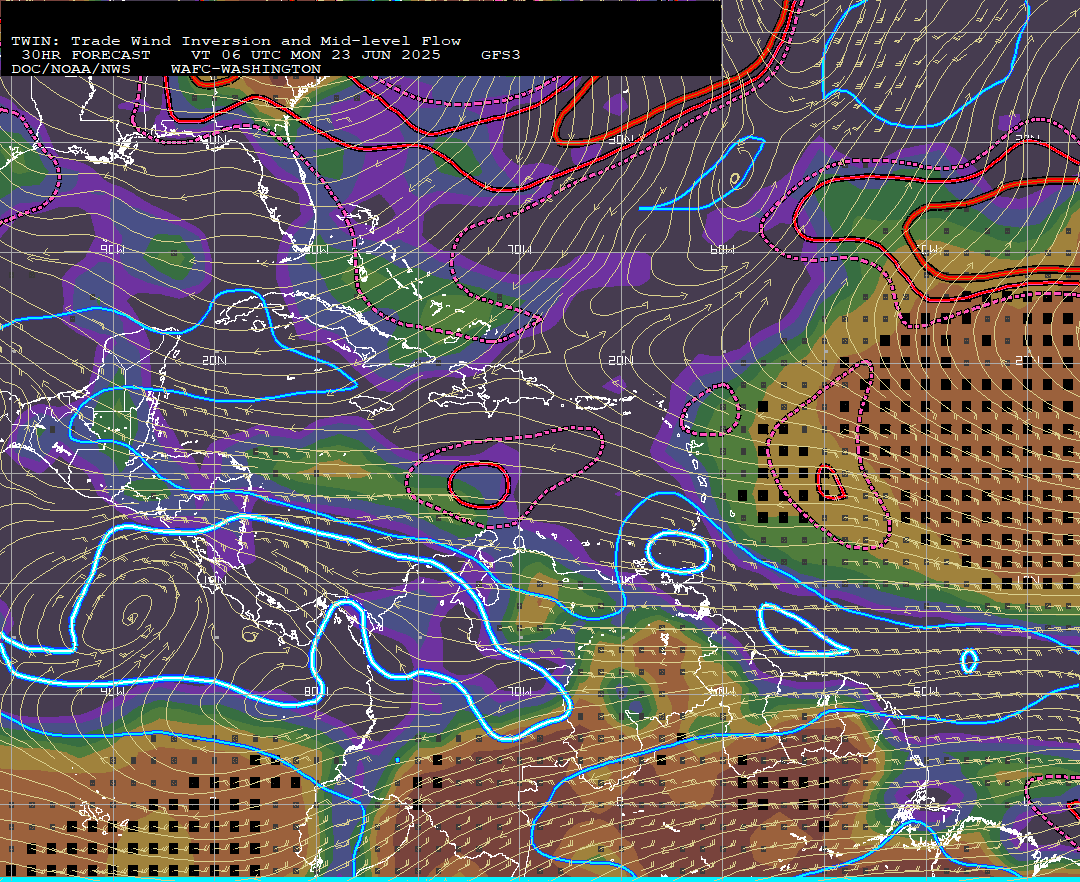Click the 50W label off the Brazilian coast
Image resolution: width=1080 pixels, height=882 pixels.
pyautogui.click(x=925, y=691)
